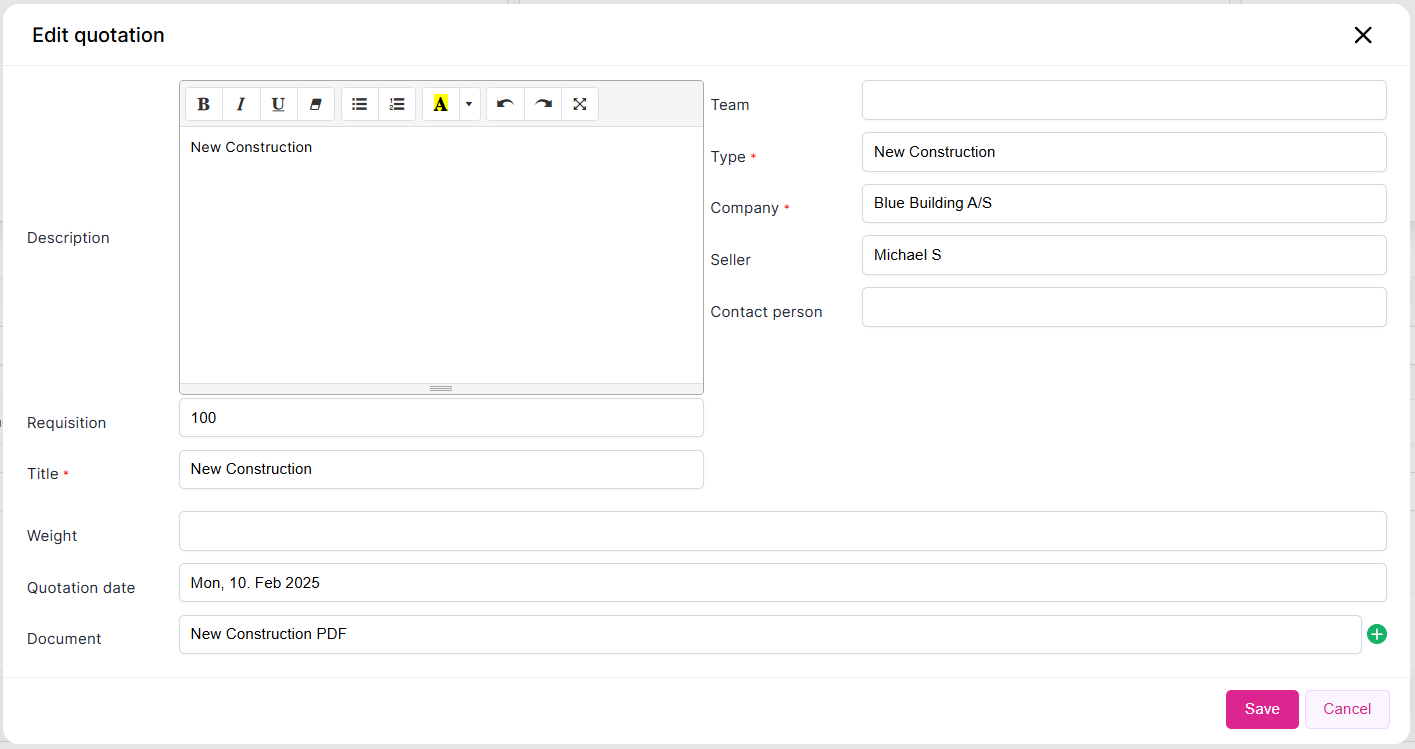Click the green add document icon
The height and width of the screenshot is (749, 1415).
point(1377,634)
